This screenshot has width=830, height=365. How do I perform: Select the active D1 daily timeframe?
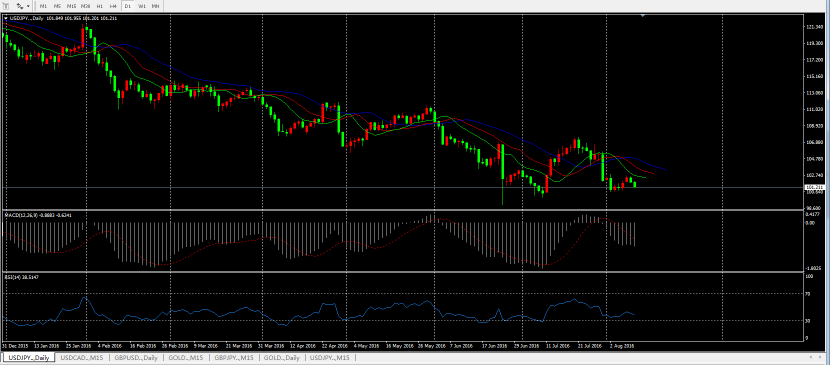pyautogui.click(x=128, y=6)
